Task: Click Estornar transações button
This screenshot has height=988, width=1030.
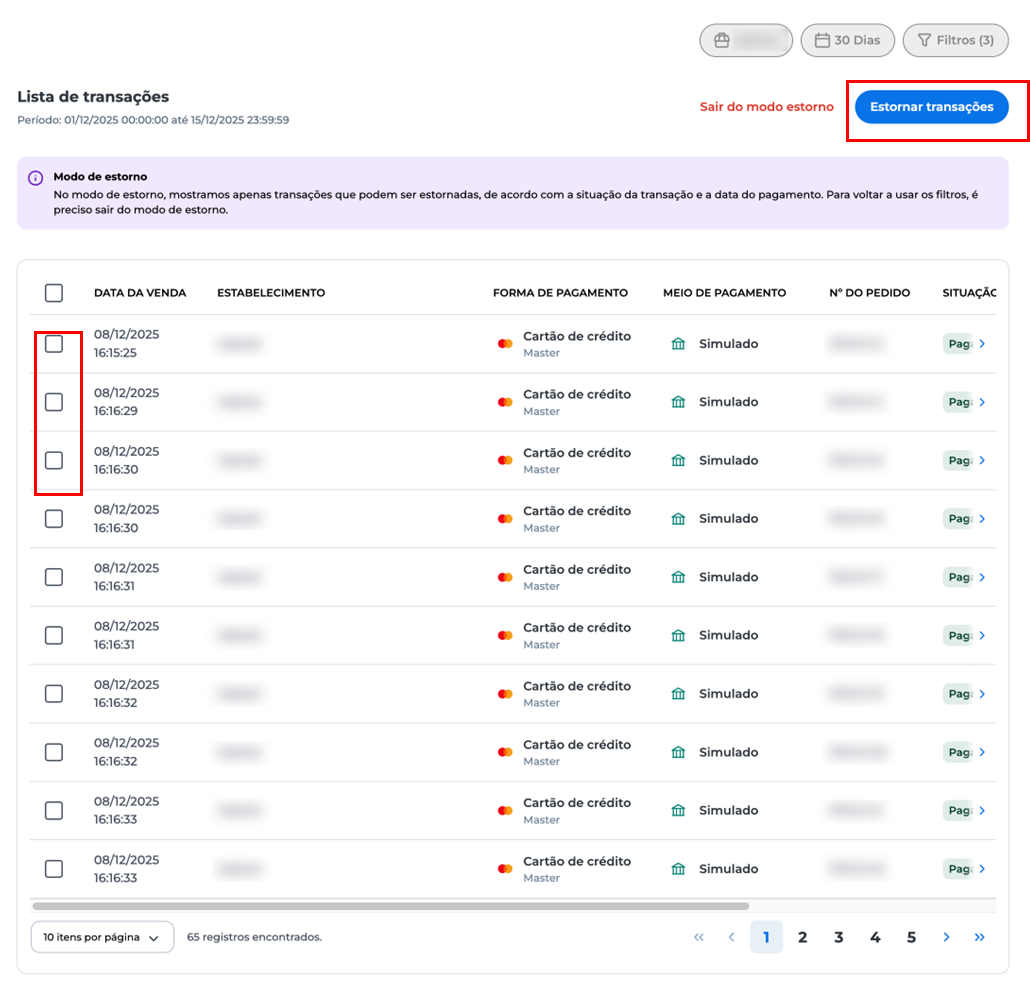Action: click(x=931, y=107)
